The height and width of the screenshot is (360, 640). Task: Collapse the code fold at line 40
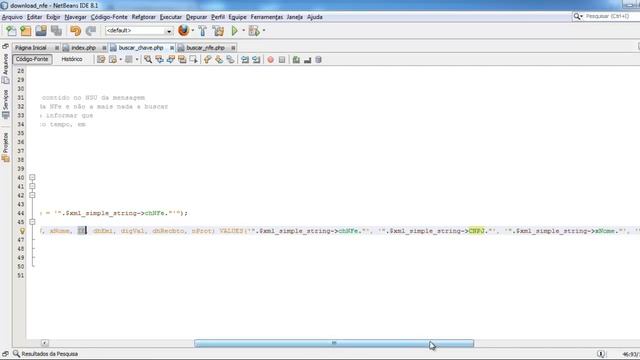[x=32, y=178]
